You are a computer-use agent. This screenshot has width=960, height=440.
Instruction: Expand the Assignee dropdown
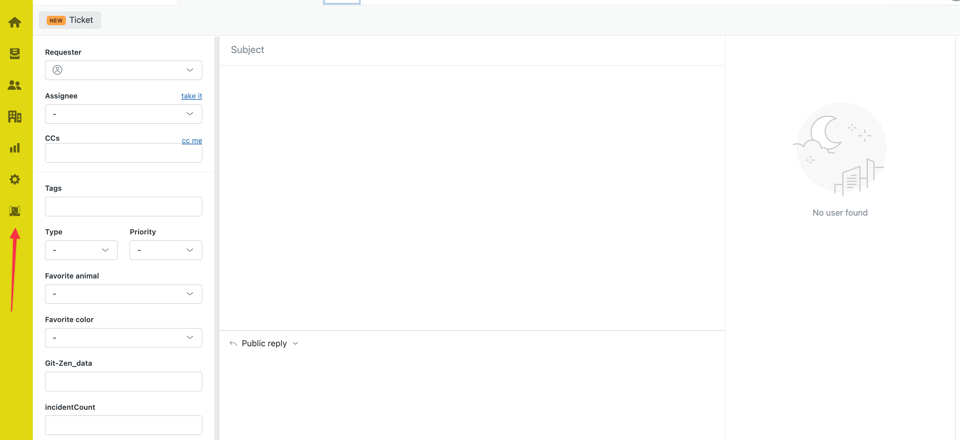click(123, 114)
